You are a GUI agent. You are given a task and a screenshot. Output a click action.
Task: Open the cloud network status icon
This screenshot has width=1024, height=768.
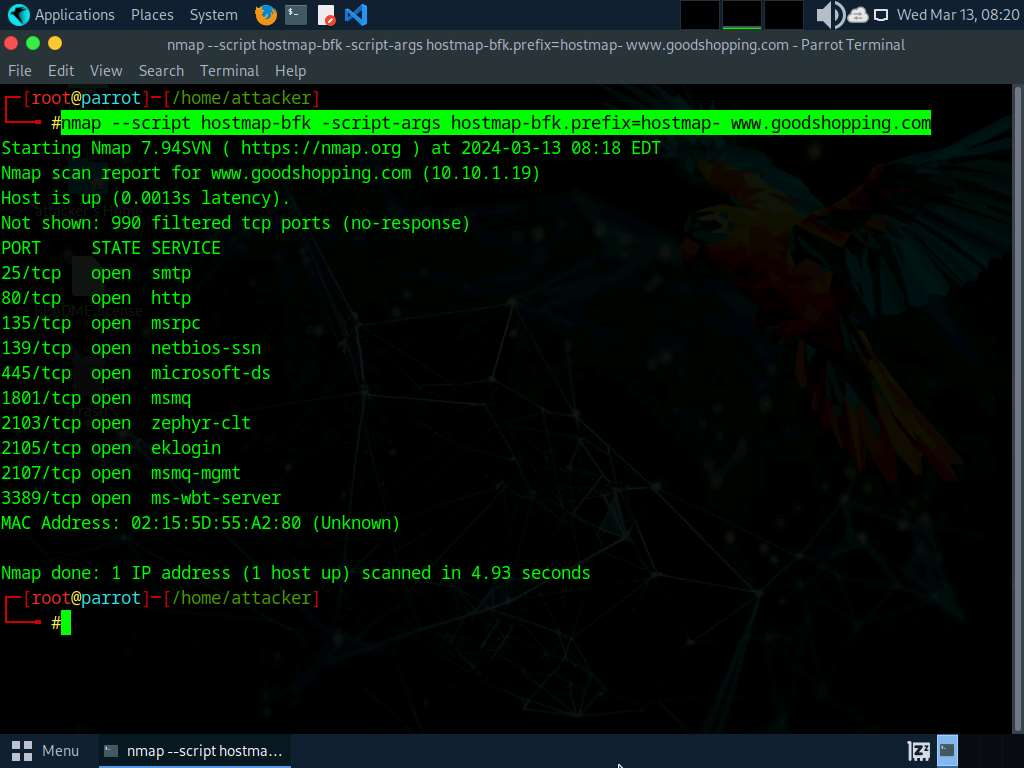point(857,15)
